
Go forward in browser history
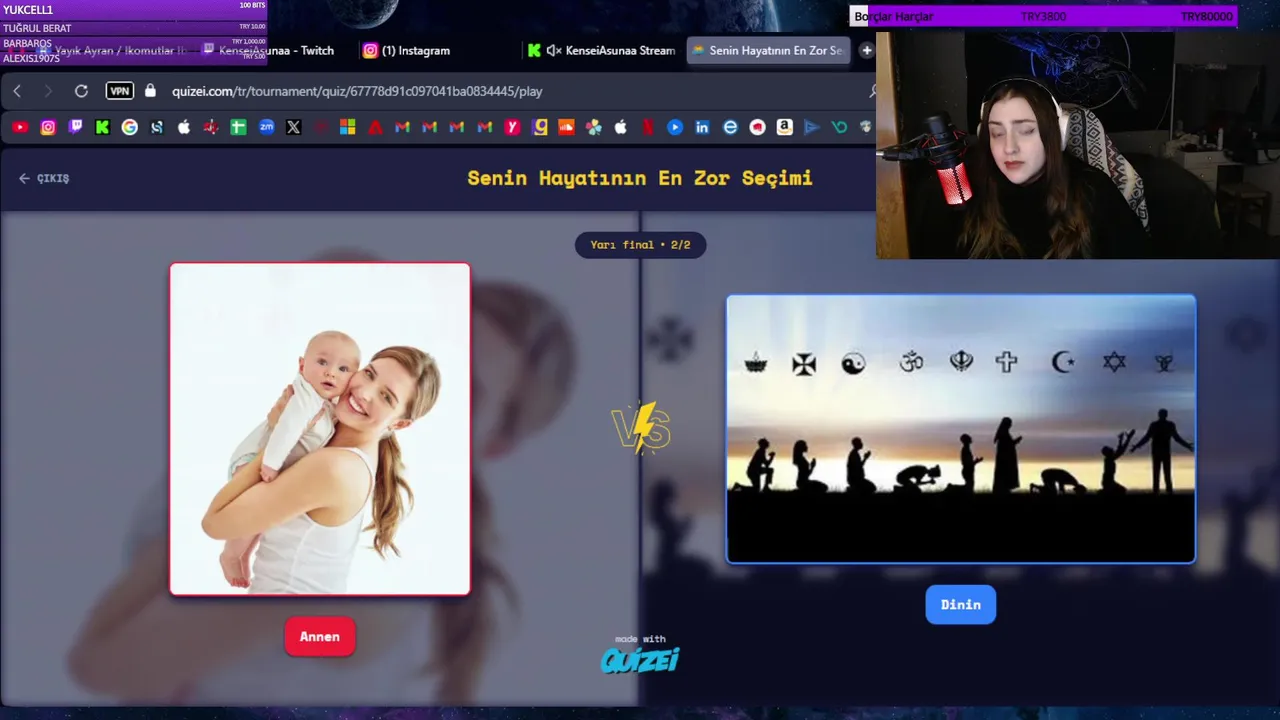(48, 91)
